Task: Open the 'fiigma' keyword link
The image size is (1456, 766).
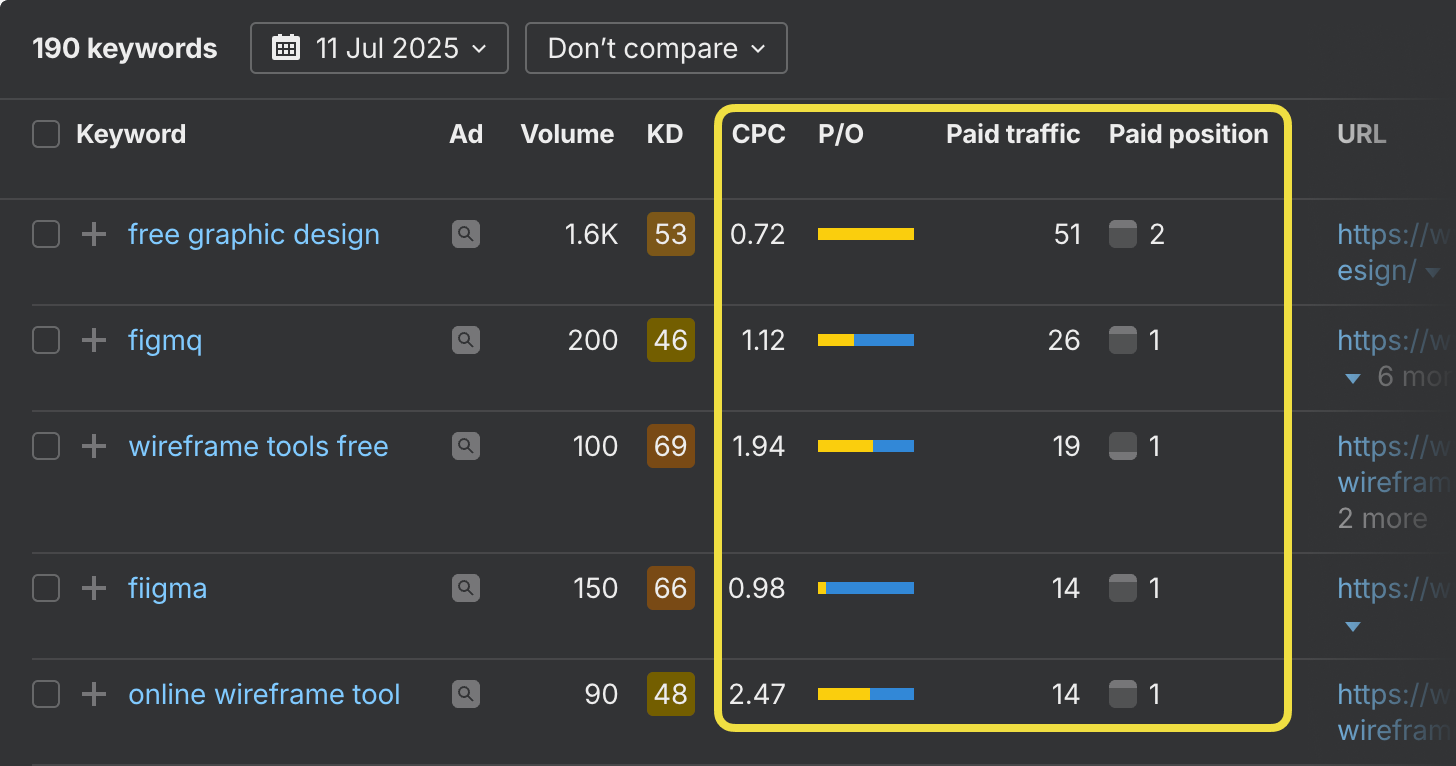Action: [167, 589]
